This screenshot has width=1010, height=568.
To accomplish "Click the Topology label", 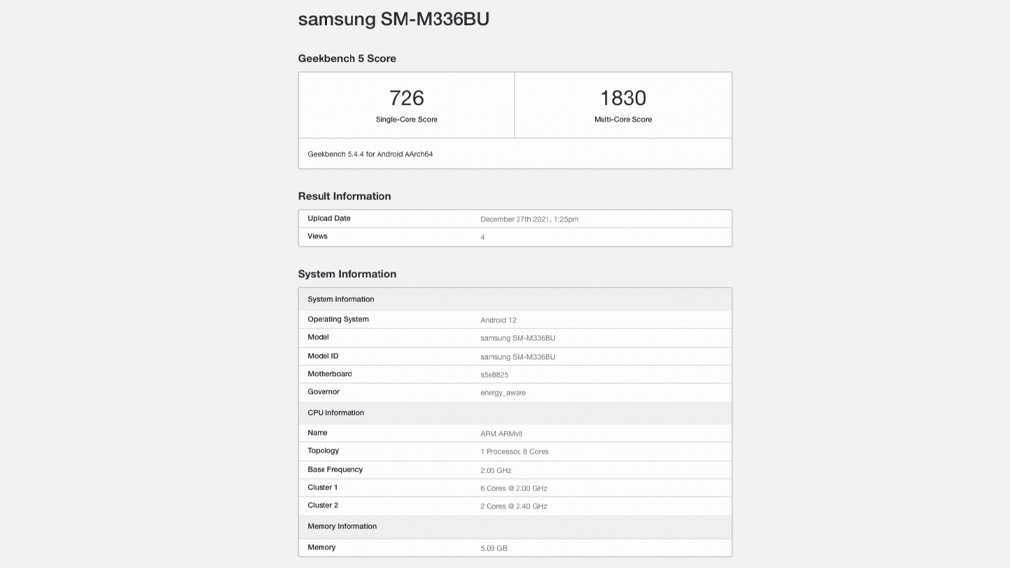I will (x=323, y=451).
